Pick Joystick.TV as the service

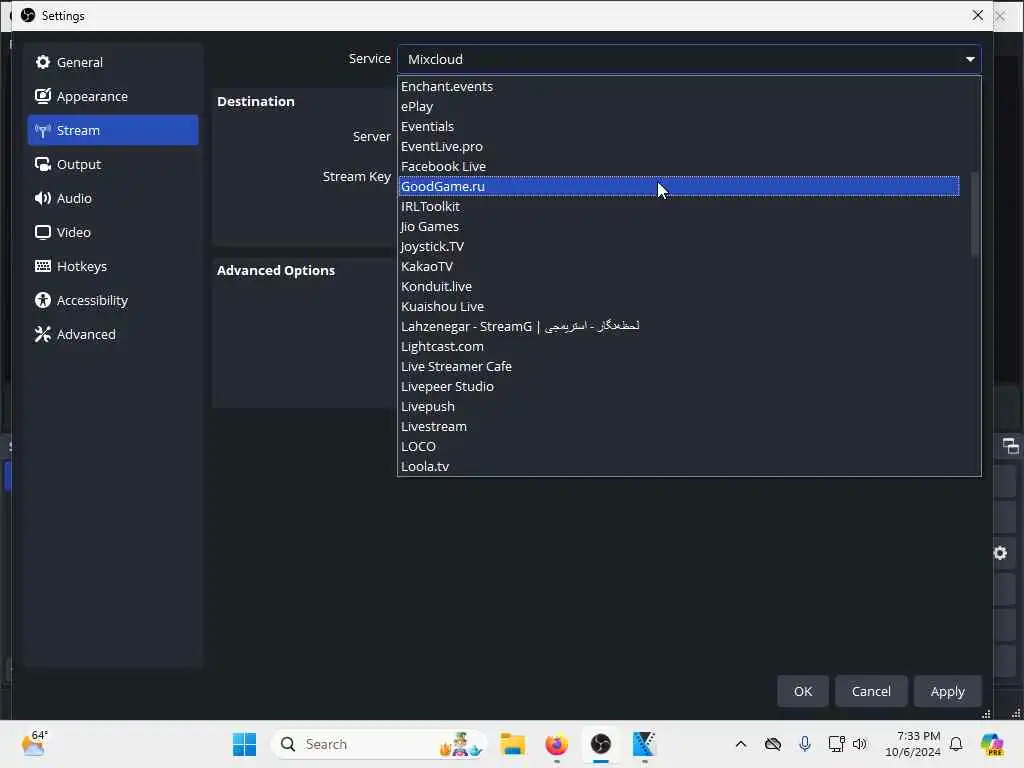[679, 246]
